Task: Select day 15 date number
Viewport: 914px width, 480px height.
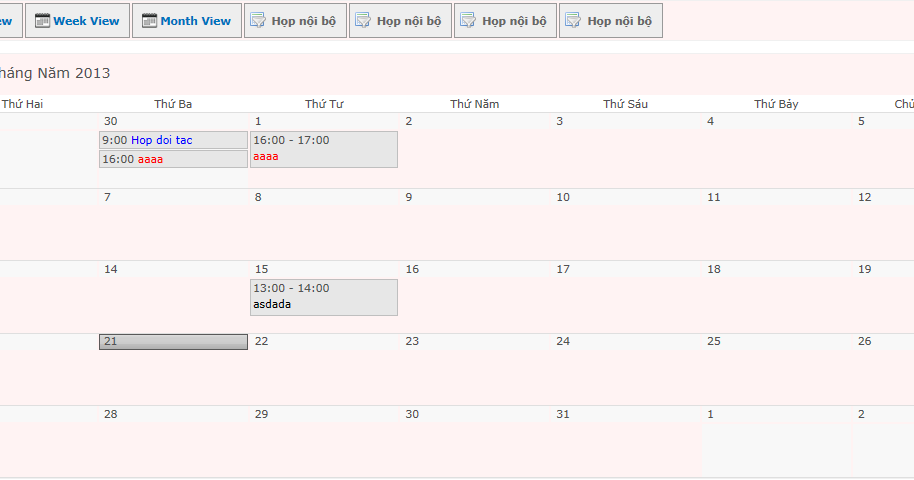Action: pyautogui.click(x=261, y=269)
